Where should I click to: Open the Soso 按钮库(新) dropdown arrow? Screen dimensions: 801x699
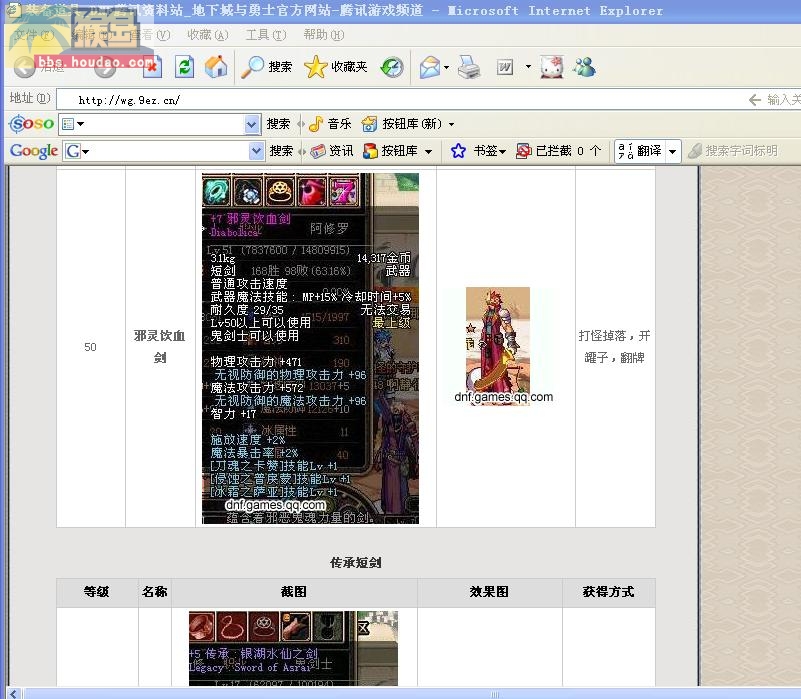pos(451,124)
